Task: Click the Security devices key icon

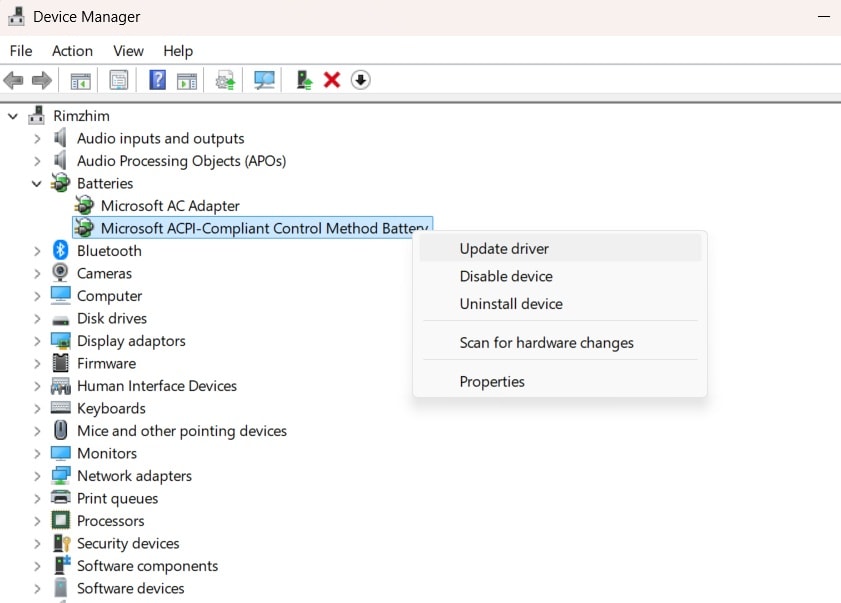Action: (61, 543)
